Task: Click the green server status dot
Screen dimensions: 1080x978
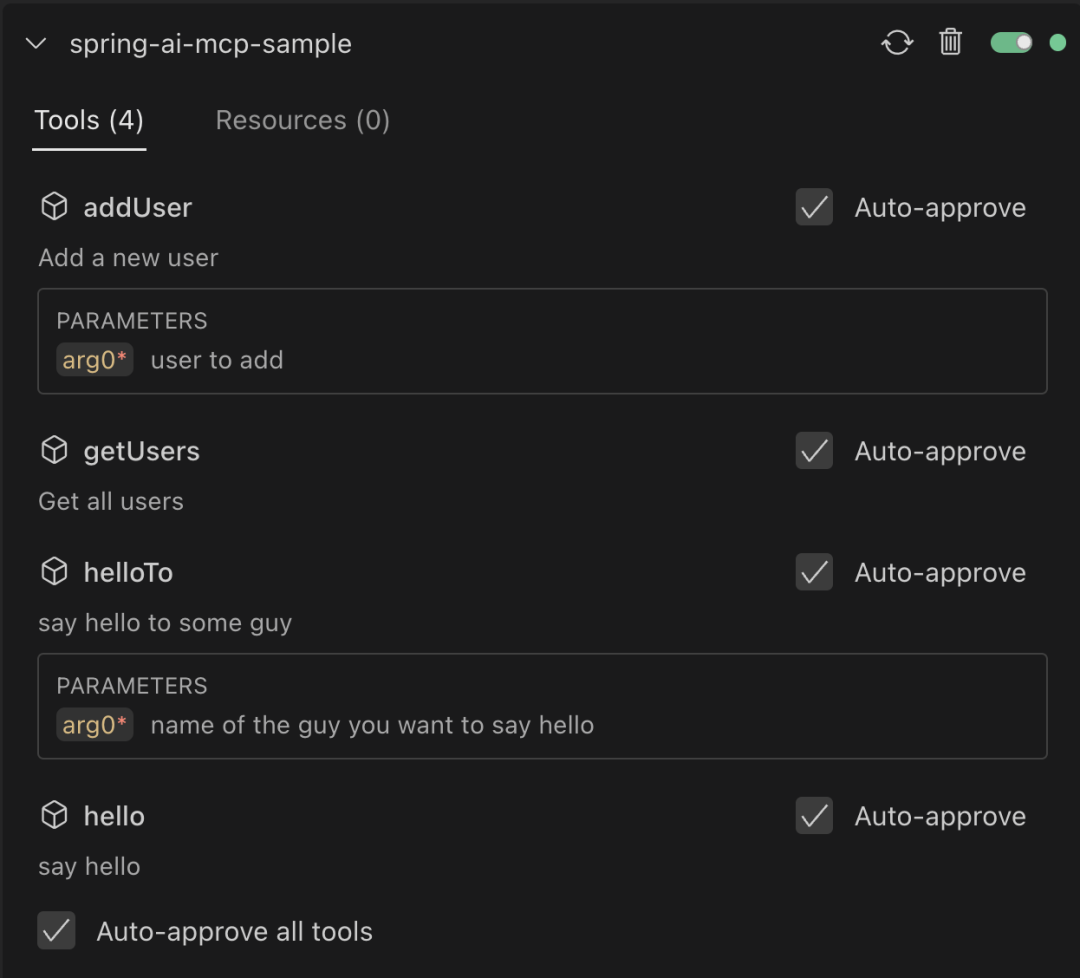Action: (x=1057, y=43)
